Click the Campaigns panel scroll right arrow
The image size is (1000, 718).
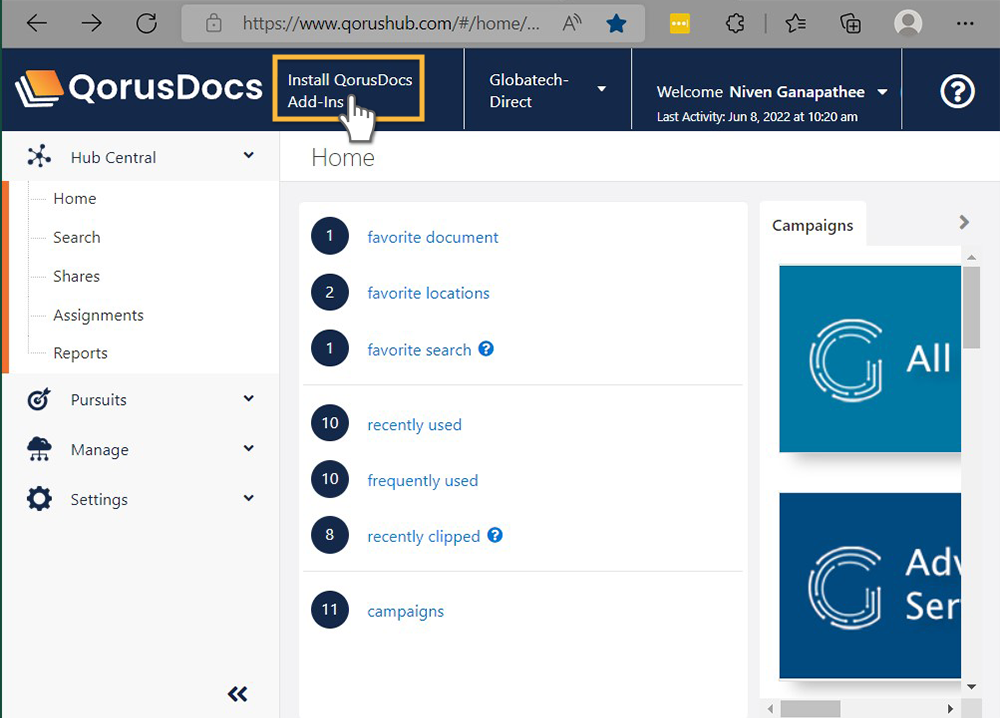pos(950,708)
